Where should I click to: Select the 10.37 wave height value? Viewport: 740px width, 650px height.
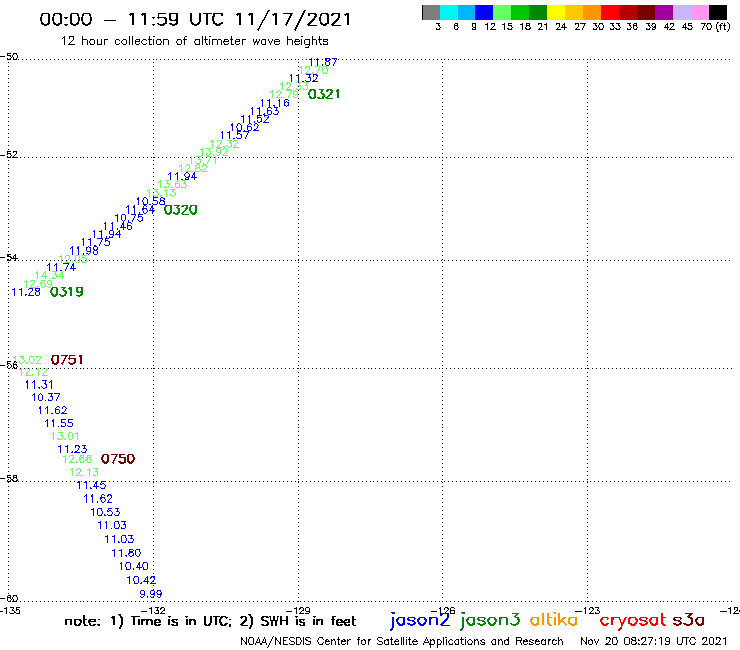coord(46,397)
